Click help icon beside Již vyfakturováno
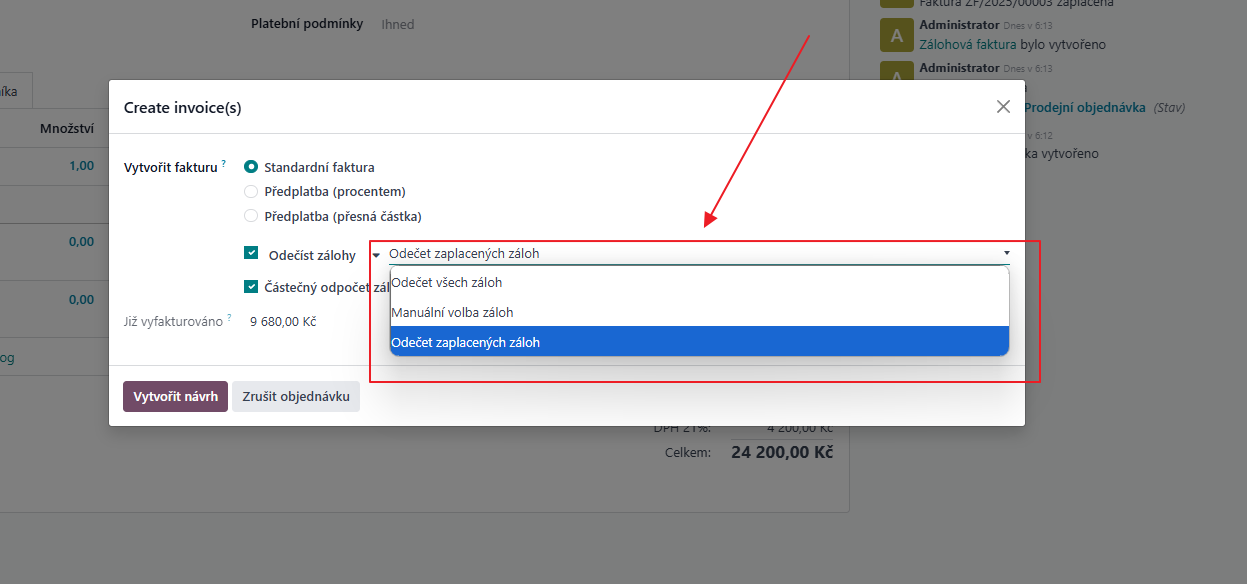 tap(230, 318)
